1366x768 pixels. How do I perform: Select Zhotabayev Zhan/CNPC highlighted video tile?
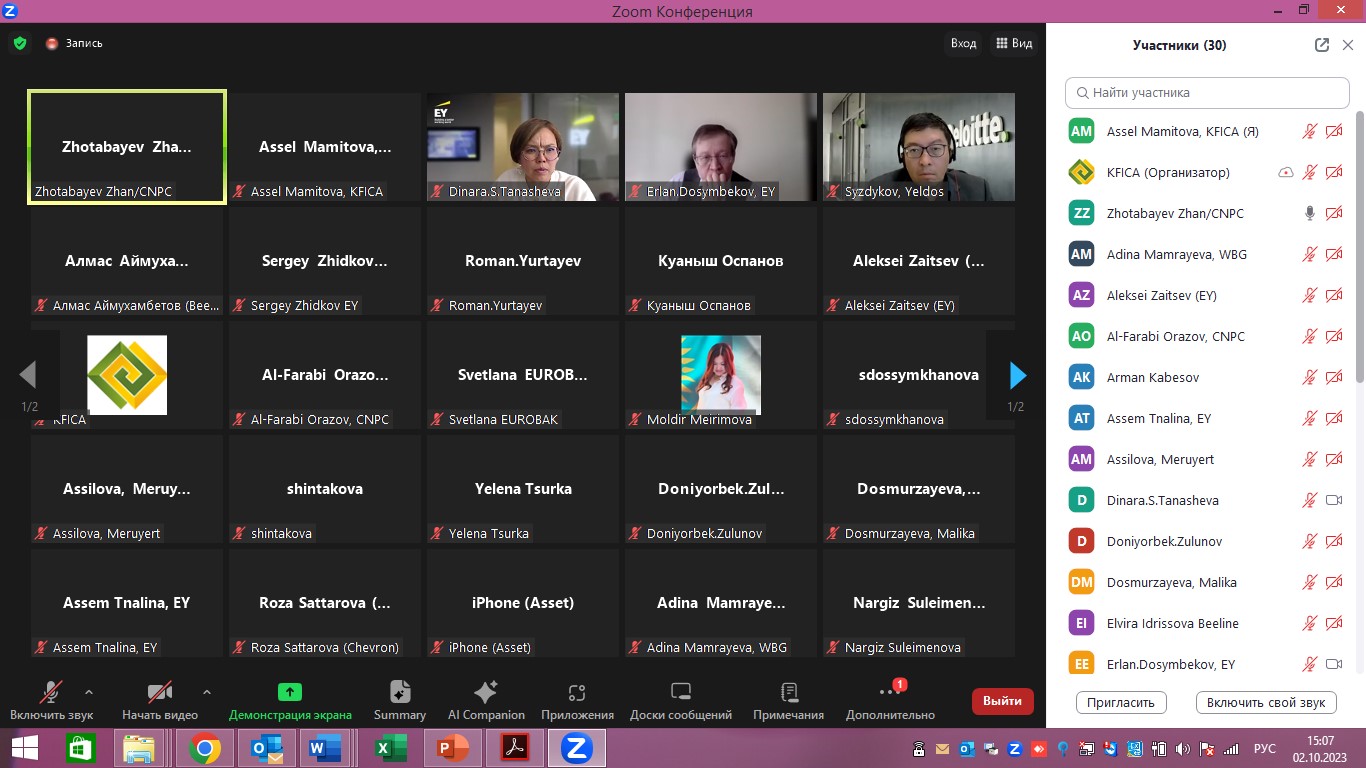(127, 147)
